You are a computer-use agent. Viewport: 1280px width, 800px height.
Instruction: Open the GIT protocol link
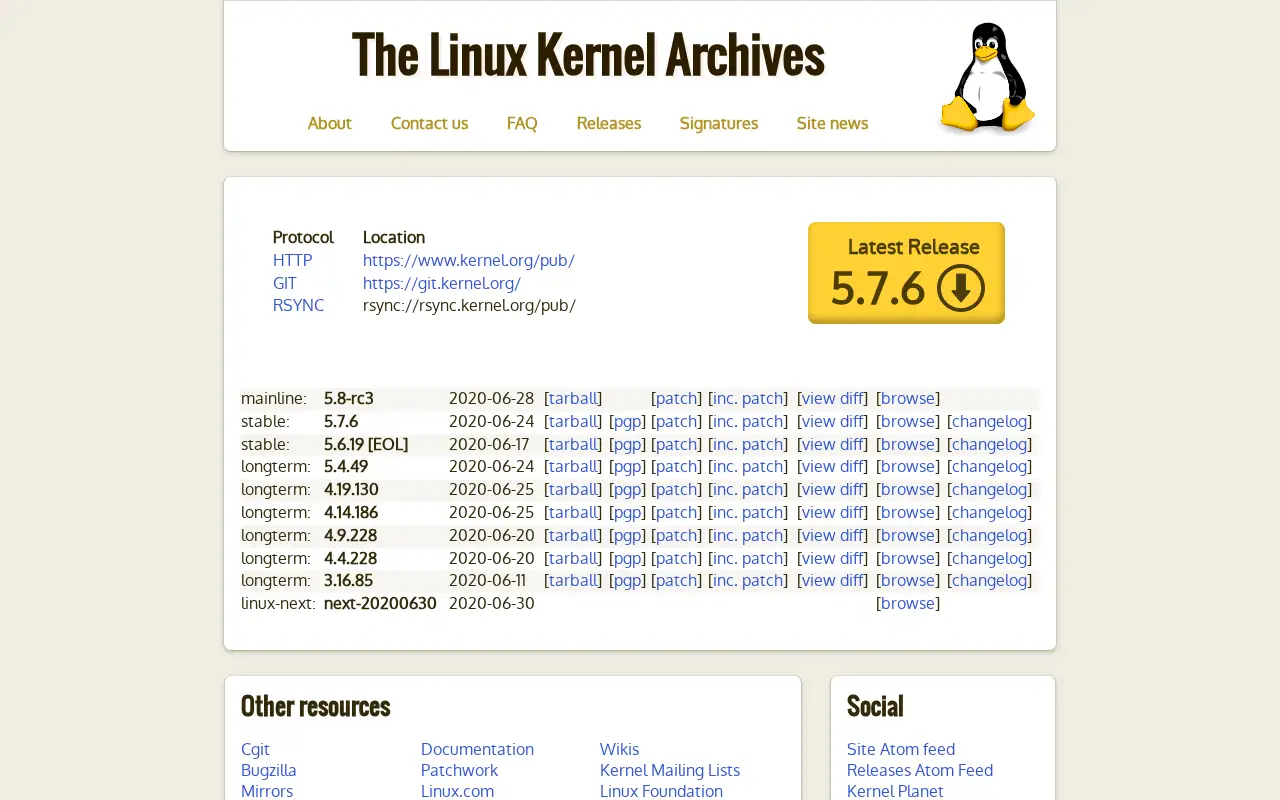(x=284, y=283)
